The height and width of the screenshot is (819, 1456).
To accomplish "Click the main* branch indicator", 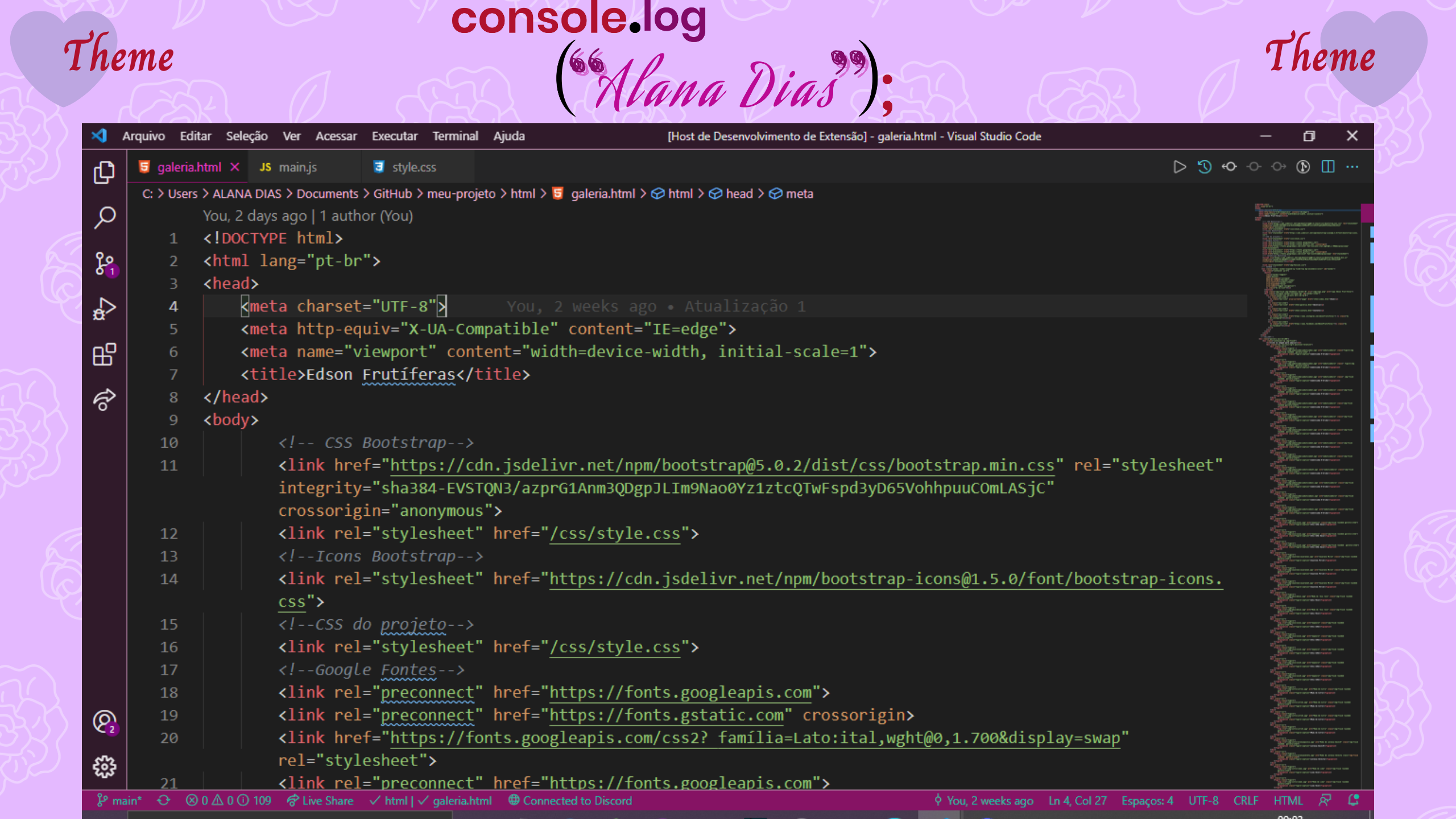I will tap(119, 800).
